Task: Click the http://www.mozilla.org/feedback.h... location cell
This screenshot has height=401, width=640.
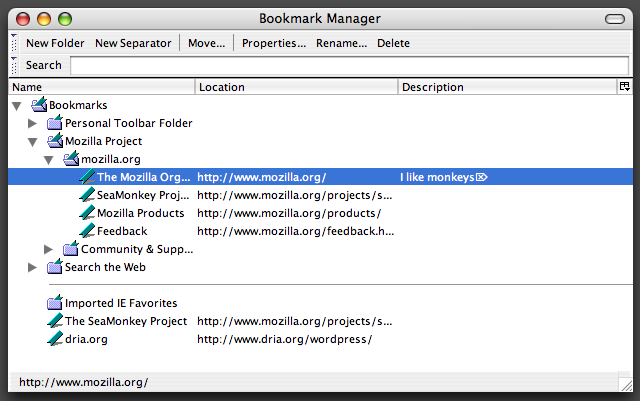Action: (x=296, y=231)
